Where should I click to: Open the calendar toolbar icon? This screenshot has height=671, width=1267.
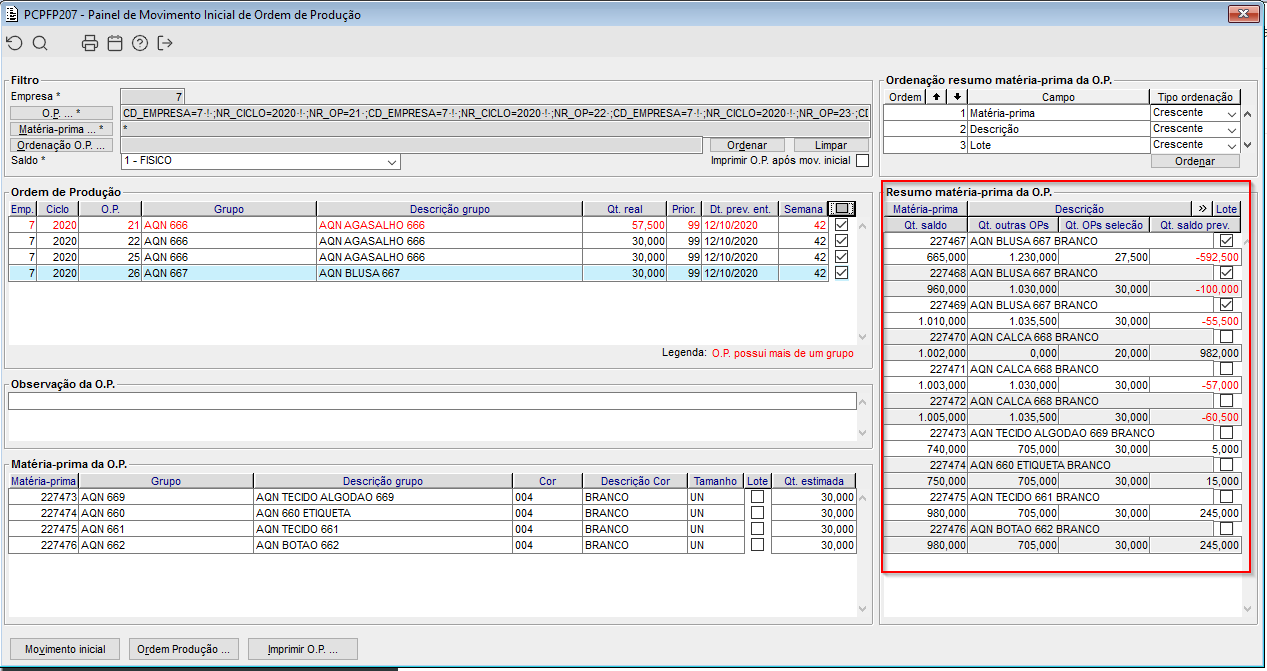click(115, 43)
